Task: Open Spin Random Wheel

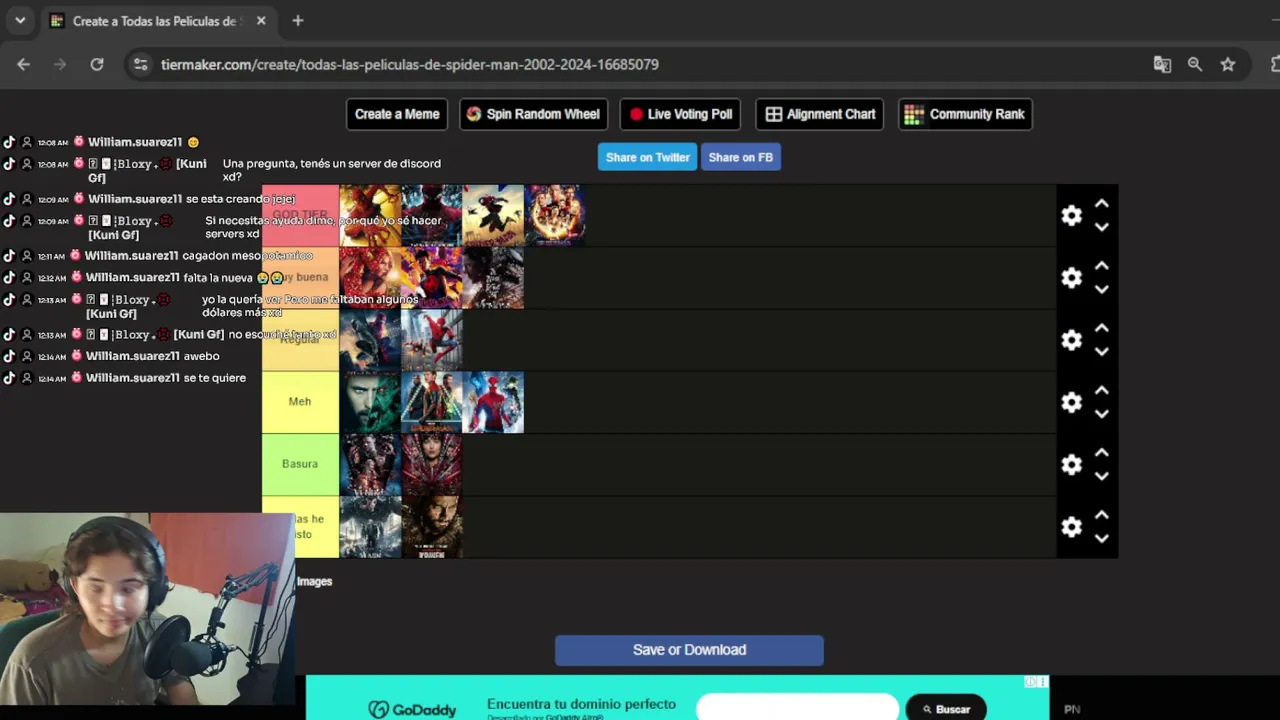Action: pos(533,114)
